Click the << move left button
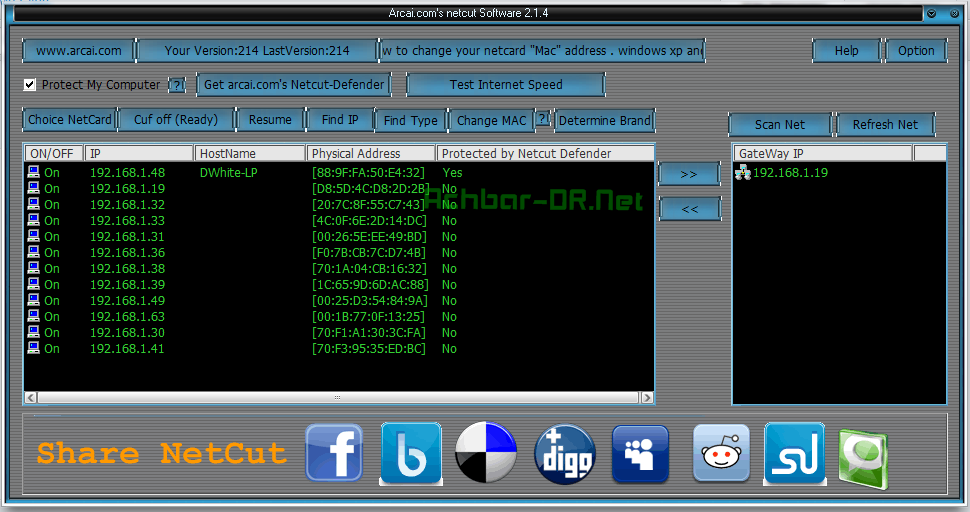 690,209
